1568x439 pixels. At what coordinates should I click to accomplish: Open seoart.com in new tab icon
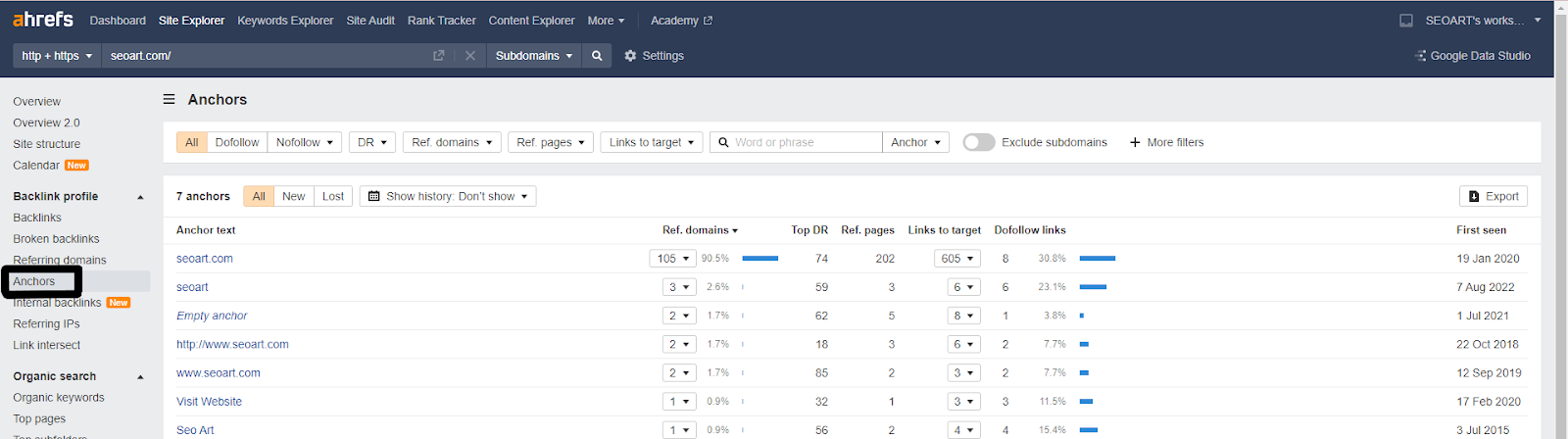click(438, 56)
